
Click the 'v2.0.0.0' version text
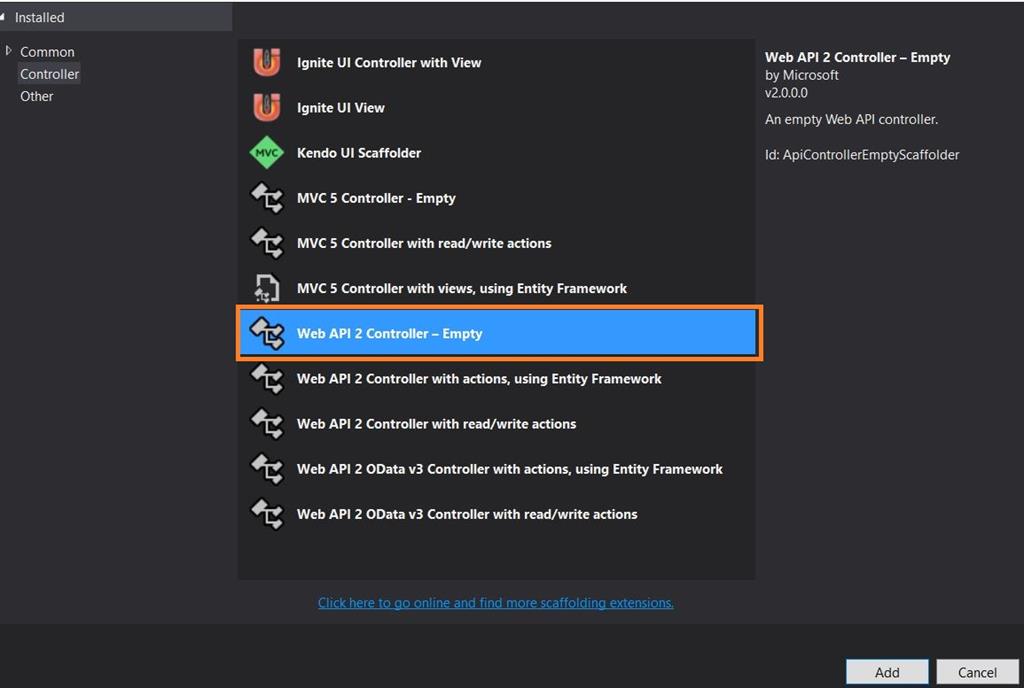click(x=786, y=93)
